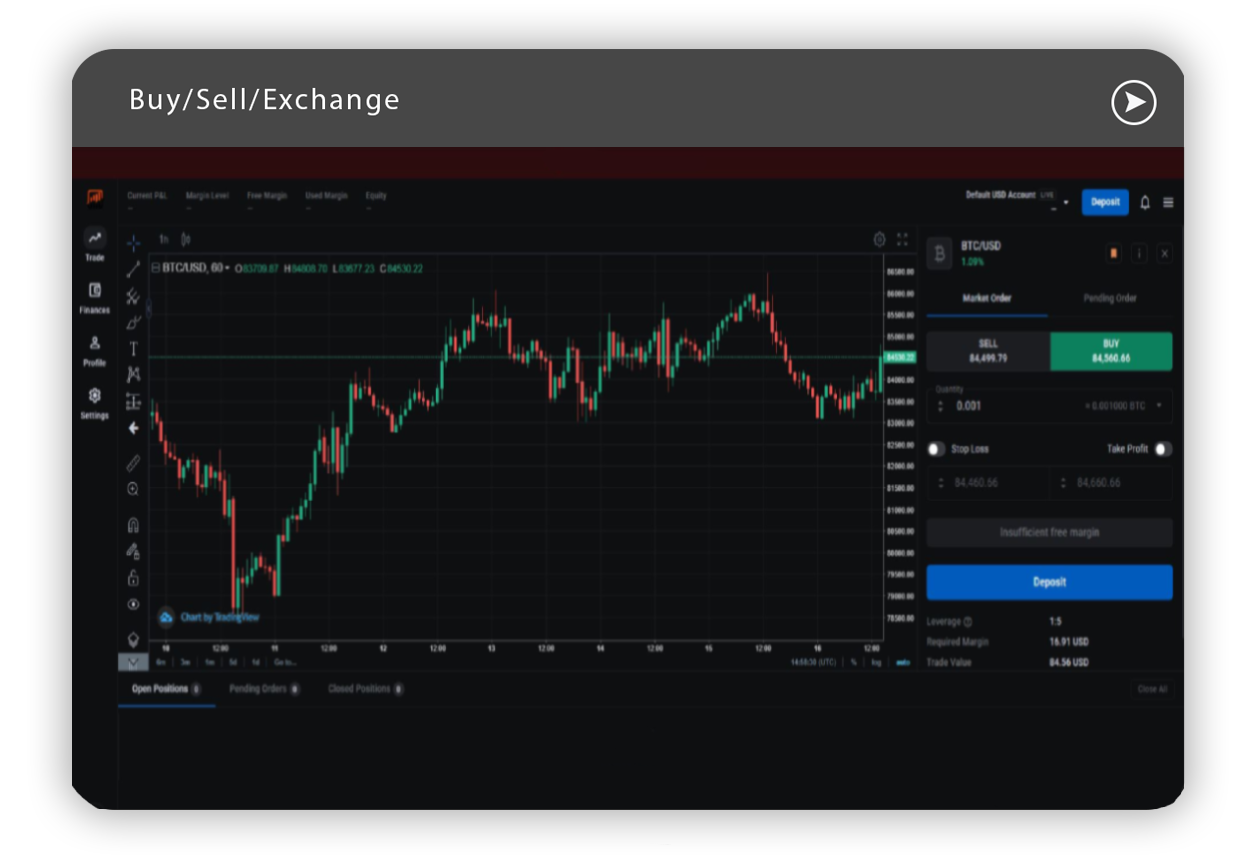This screenshot has height=860, width=1257.
Task: Click the UTC time zone selector
Action: [815, 662]
